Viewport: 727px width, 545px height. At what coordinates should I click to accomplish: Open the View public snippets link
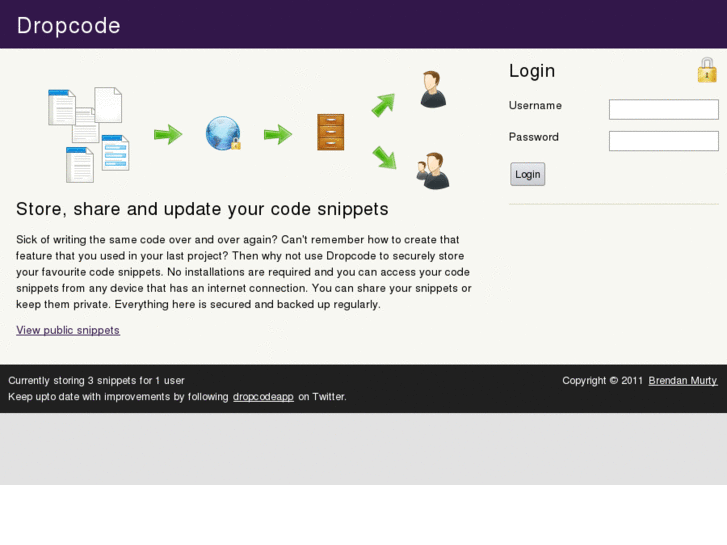68,330
